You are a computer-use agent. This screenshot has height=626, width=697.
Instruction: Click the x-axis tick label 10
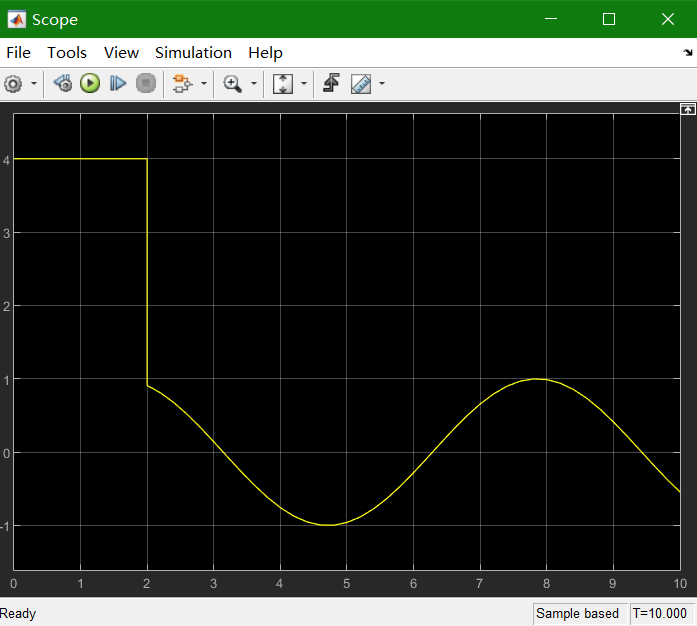680,584
